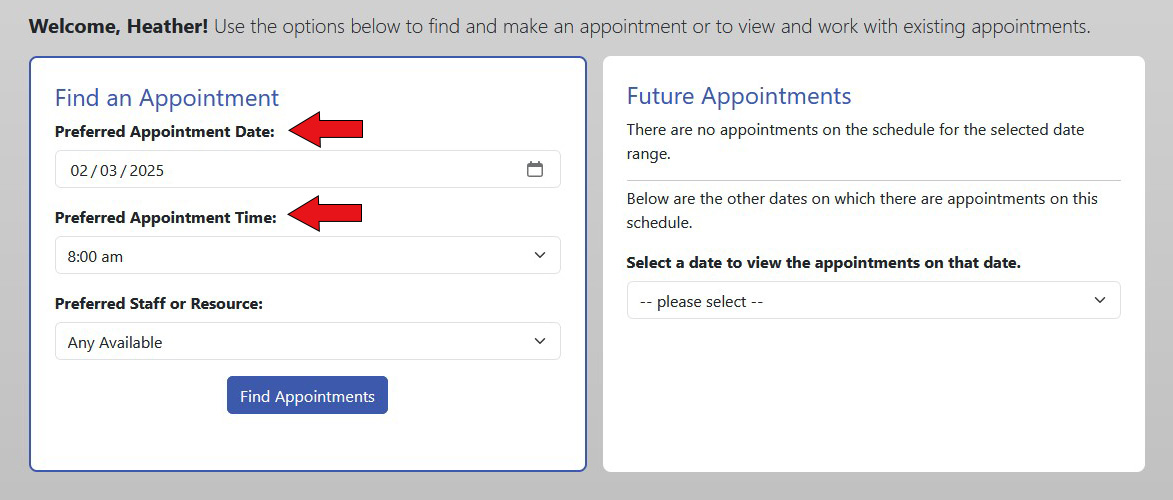Open the Any Available staff dropdown
Viewport: 1173px width, 500px height.
pos(307,341)
